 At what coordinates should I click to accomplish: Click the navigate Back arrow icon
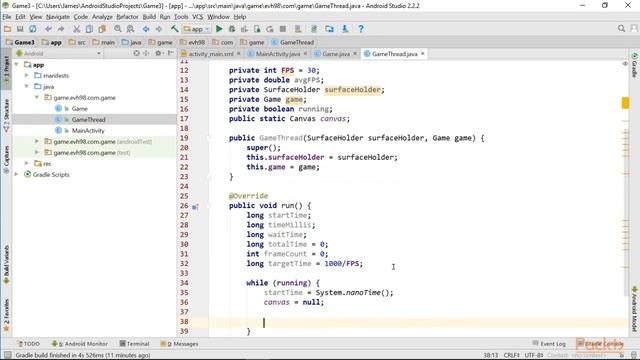click(x=146, y=29)
